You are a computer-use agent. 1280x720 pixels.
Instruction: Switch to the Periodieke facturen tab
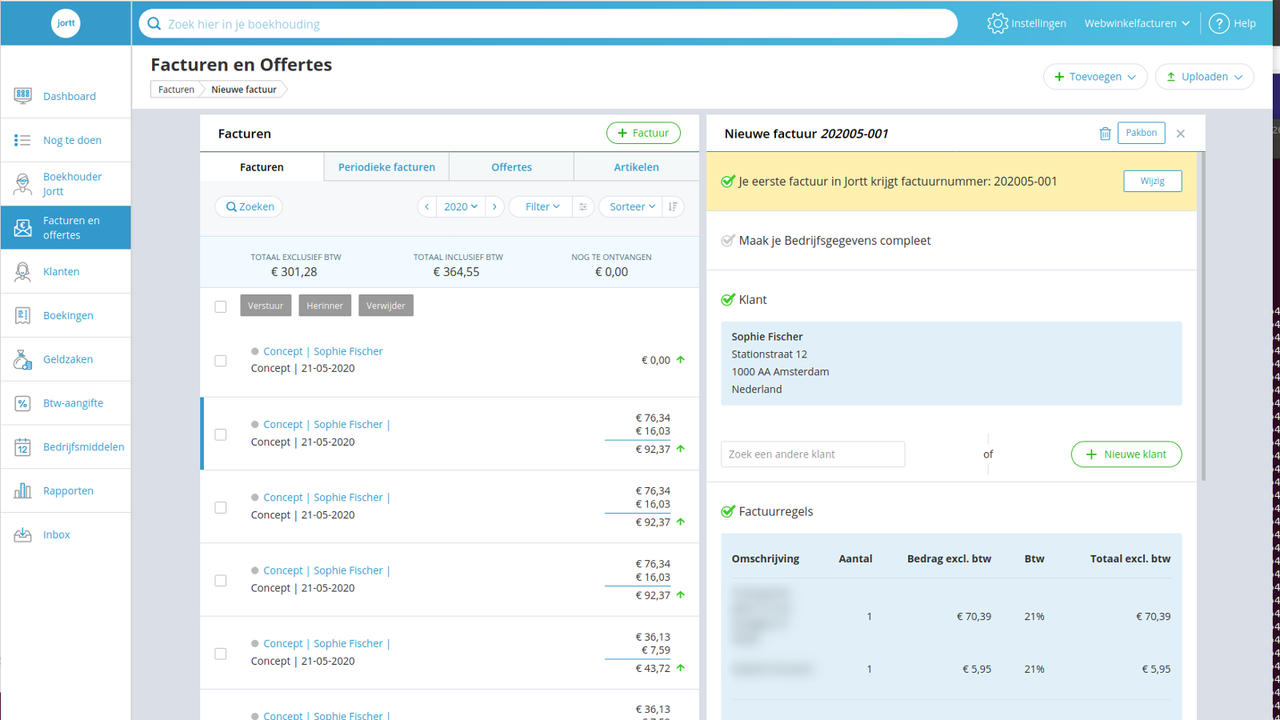pyautogui.click(x=386, y=166)
